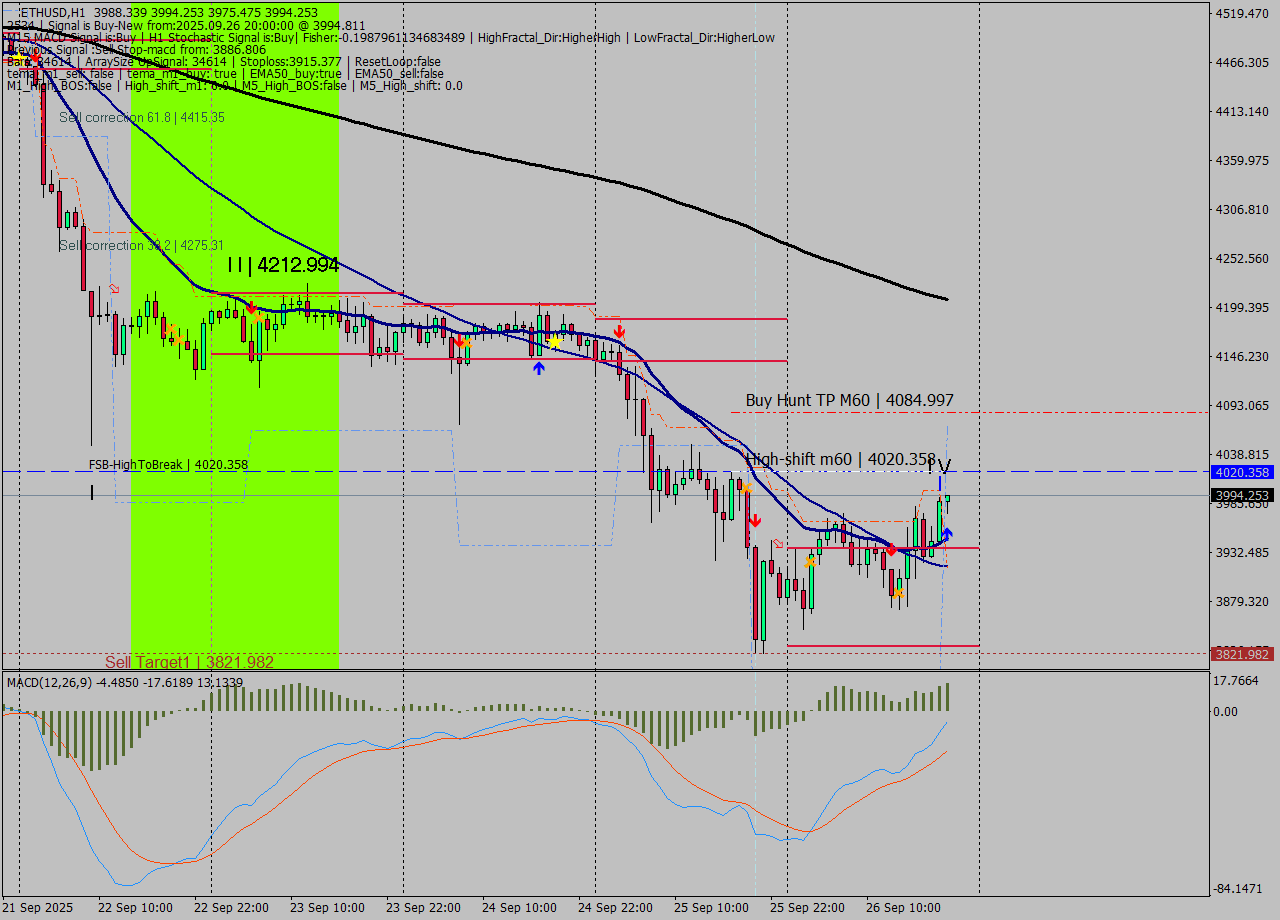Screen dimensions: 1280x920
Task: Select the Sell Target1 3821.982 text
Action: 188,662
